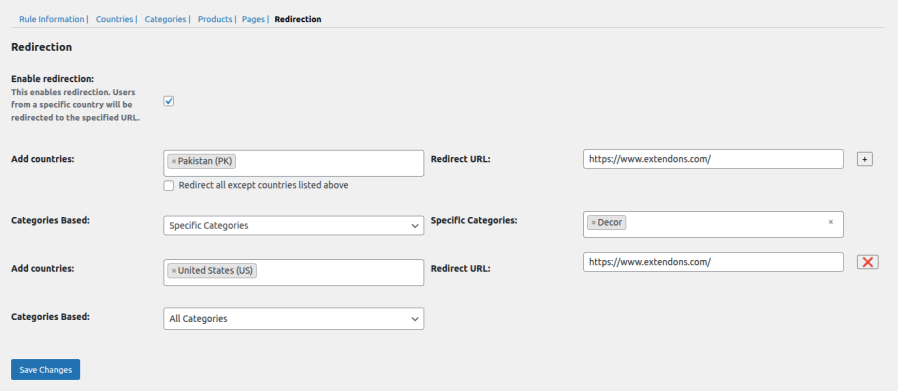Open the Countries tab
This screenshot has height=391, width=898.
115,19
